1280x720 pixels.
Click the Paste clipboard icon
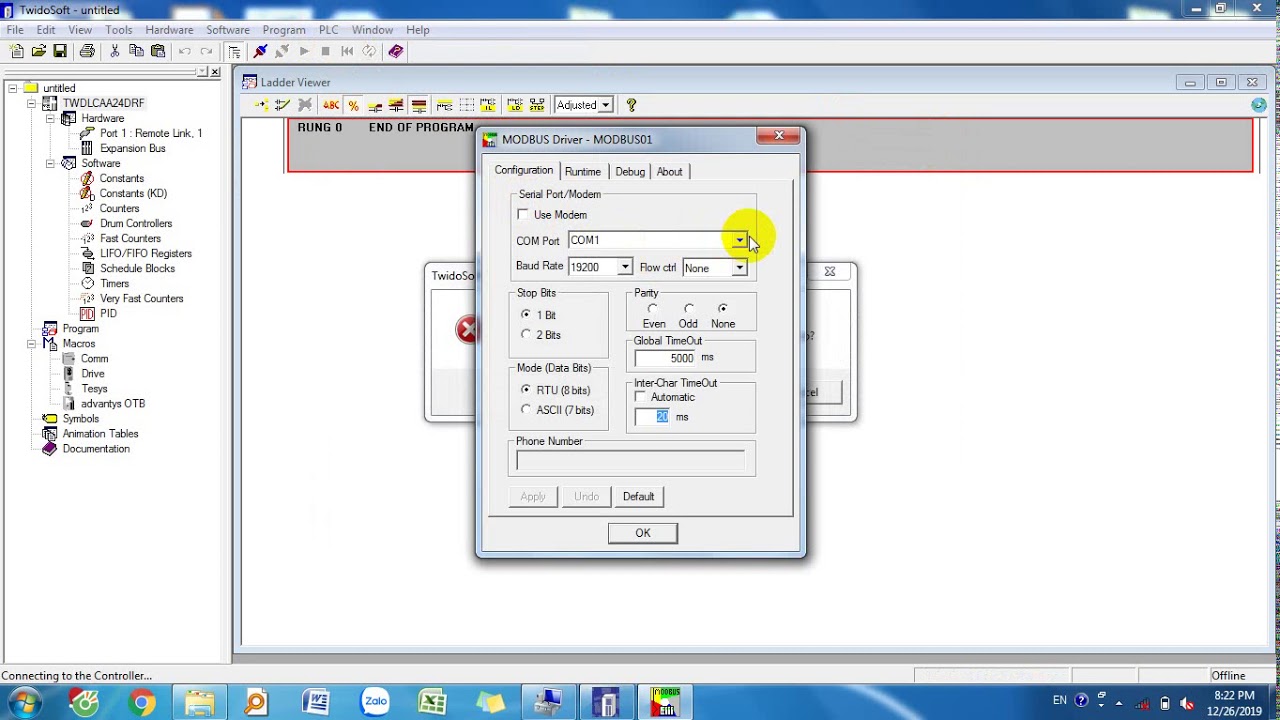tap(158, 51)
